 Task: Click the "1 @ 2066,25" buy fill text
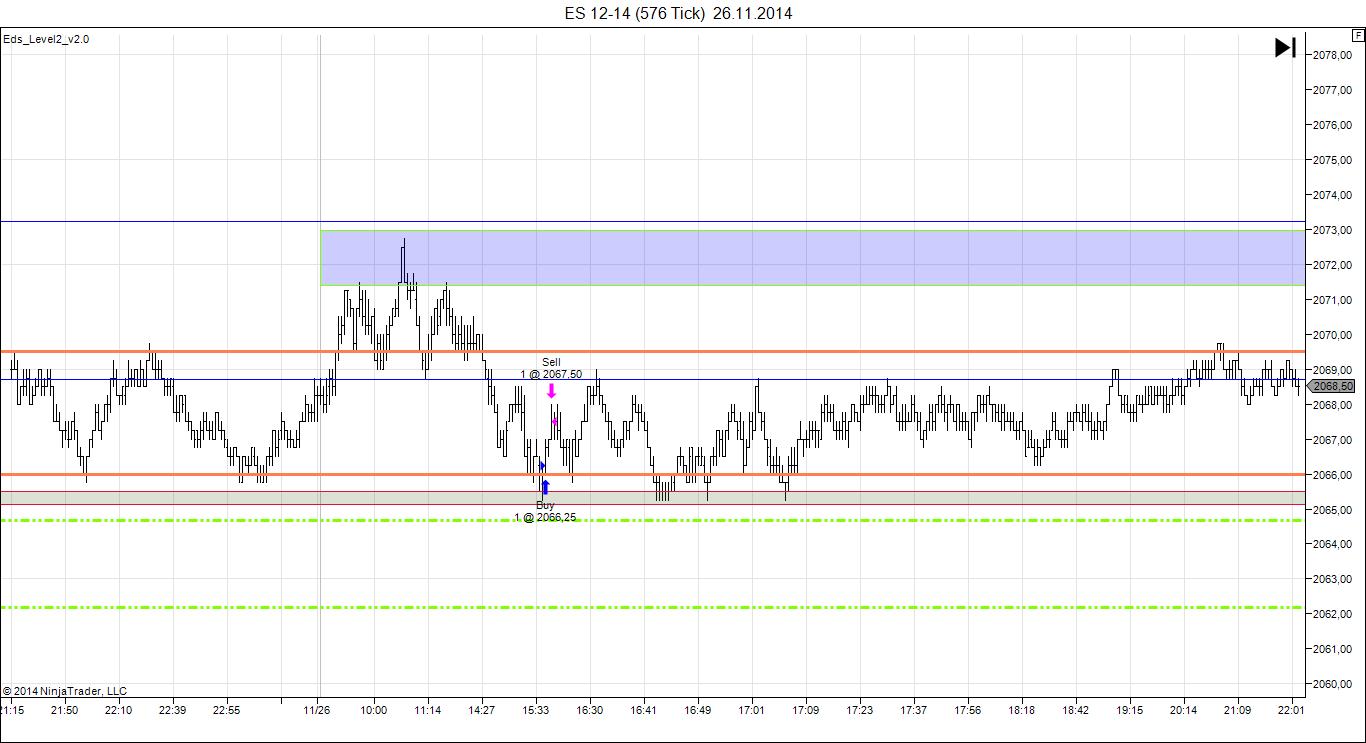(545, 517)
